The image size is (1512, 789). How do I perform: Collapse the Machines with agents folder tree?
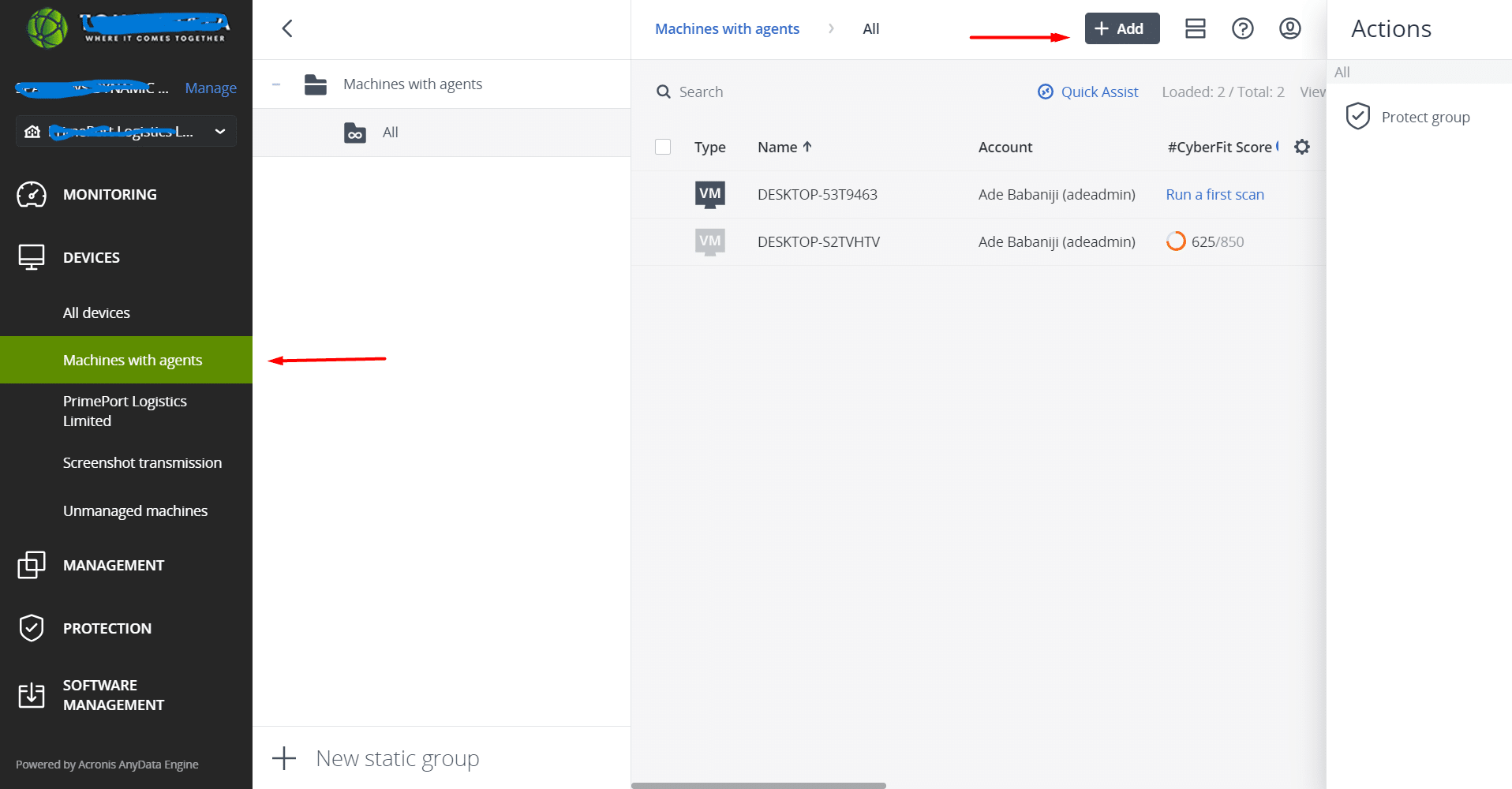pyautogui.click(x=276, y=84)
